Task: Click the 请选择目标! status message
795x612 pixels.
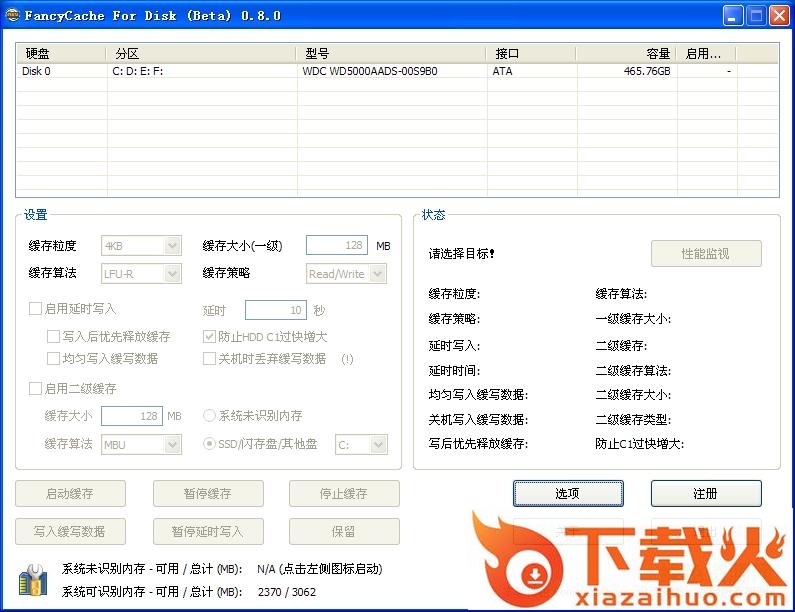Action: pyautogui.click(x=461, y=254)
